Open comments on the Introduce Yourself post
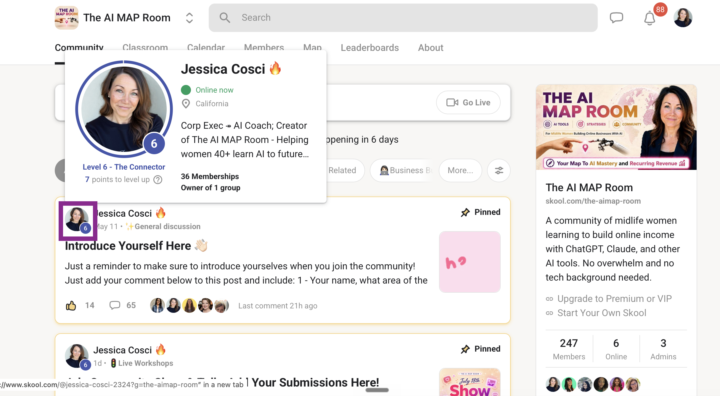 (x=115, y=305)
